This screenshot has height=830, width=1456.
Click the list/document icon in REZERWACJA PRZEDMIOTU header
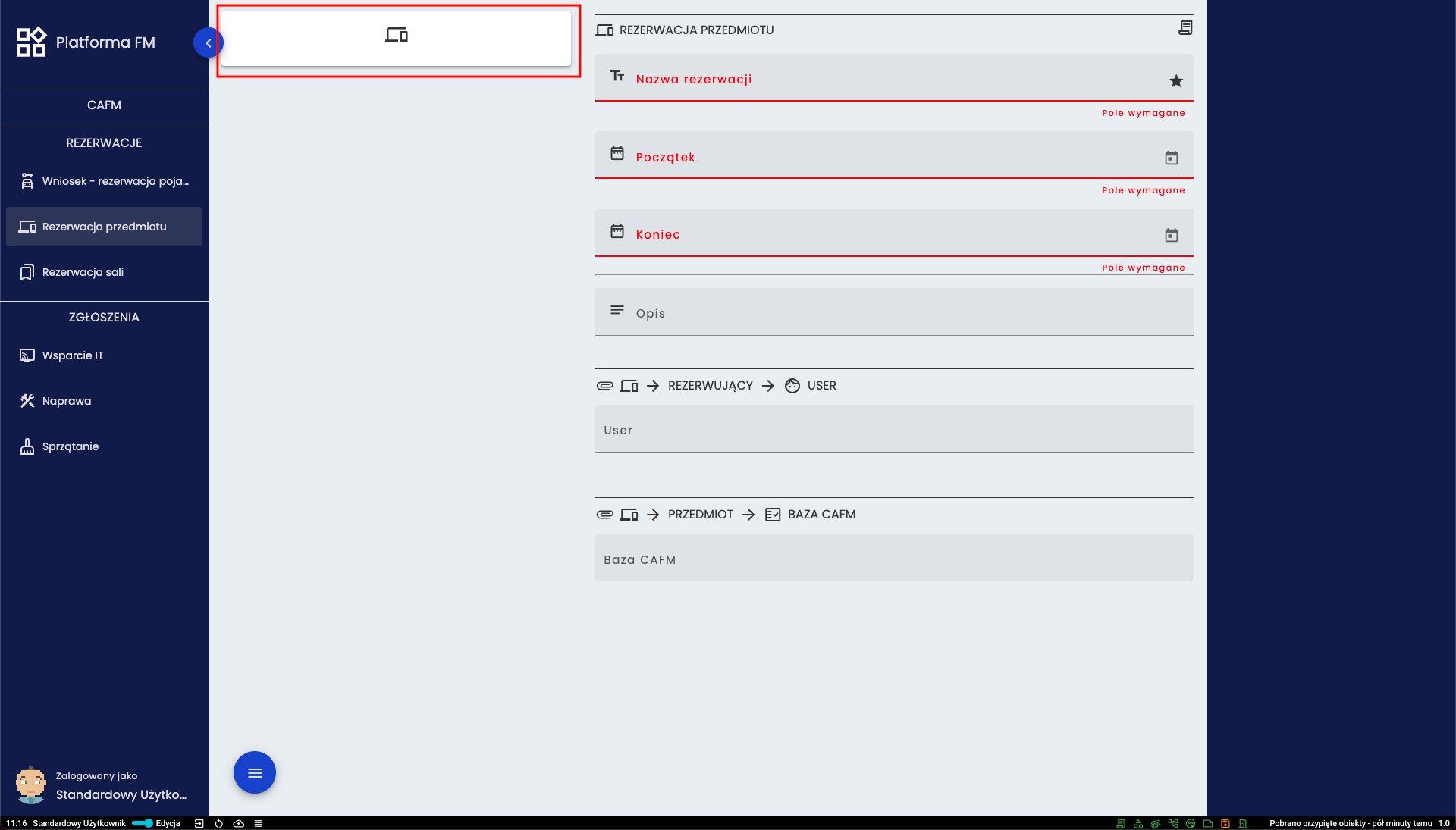1183,28
